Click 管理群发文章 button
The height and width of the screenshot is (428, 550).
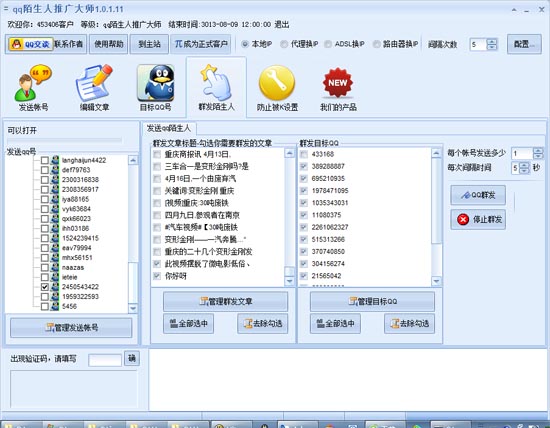click(x=226, y=301)
